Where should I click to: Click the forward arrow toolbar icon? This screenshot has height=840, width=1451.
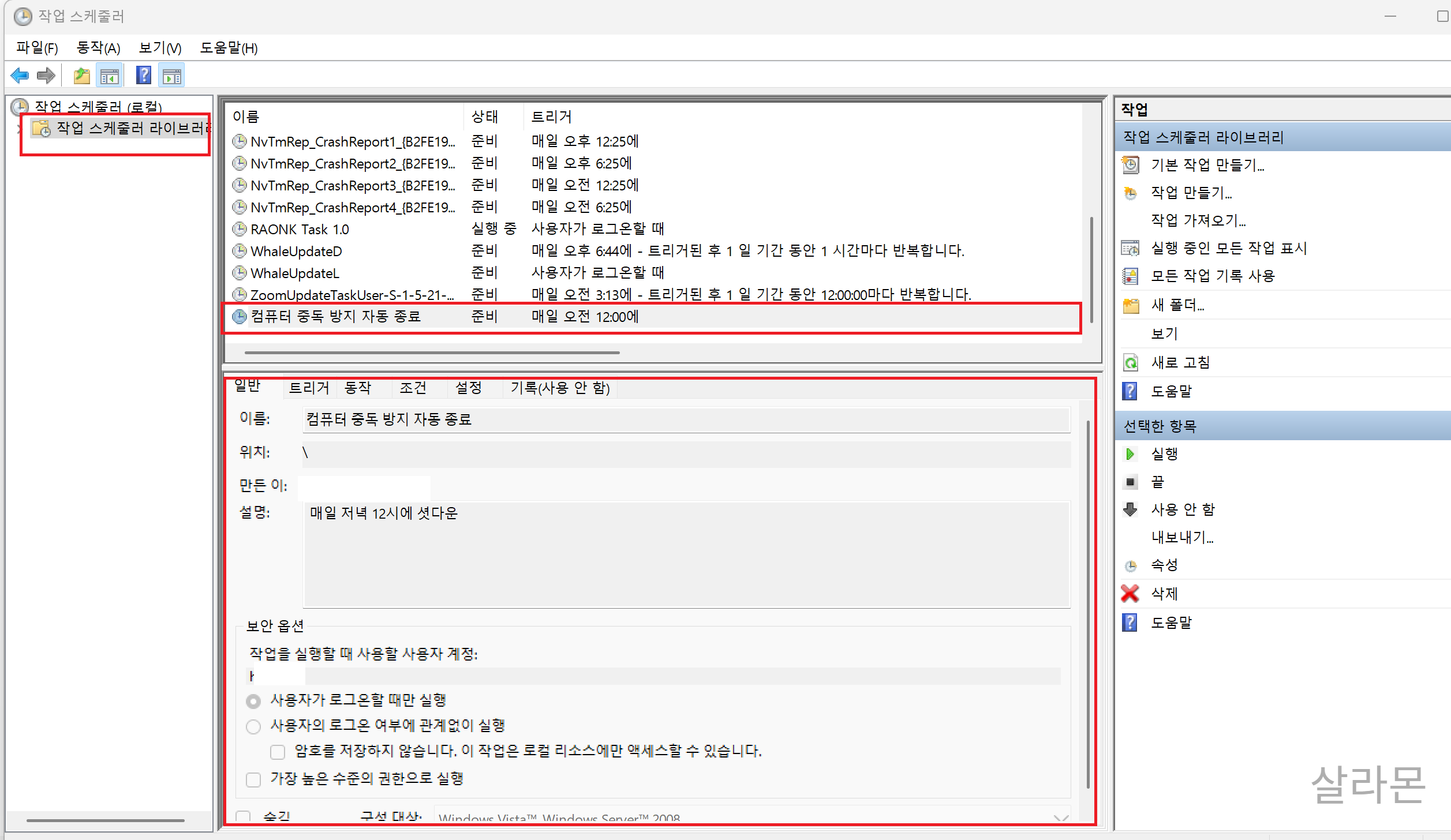(46, 76)
